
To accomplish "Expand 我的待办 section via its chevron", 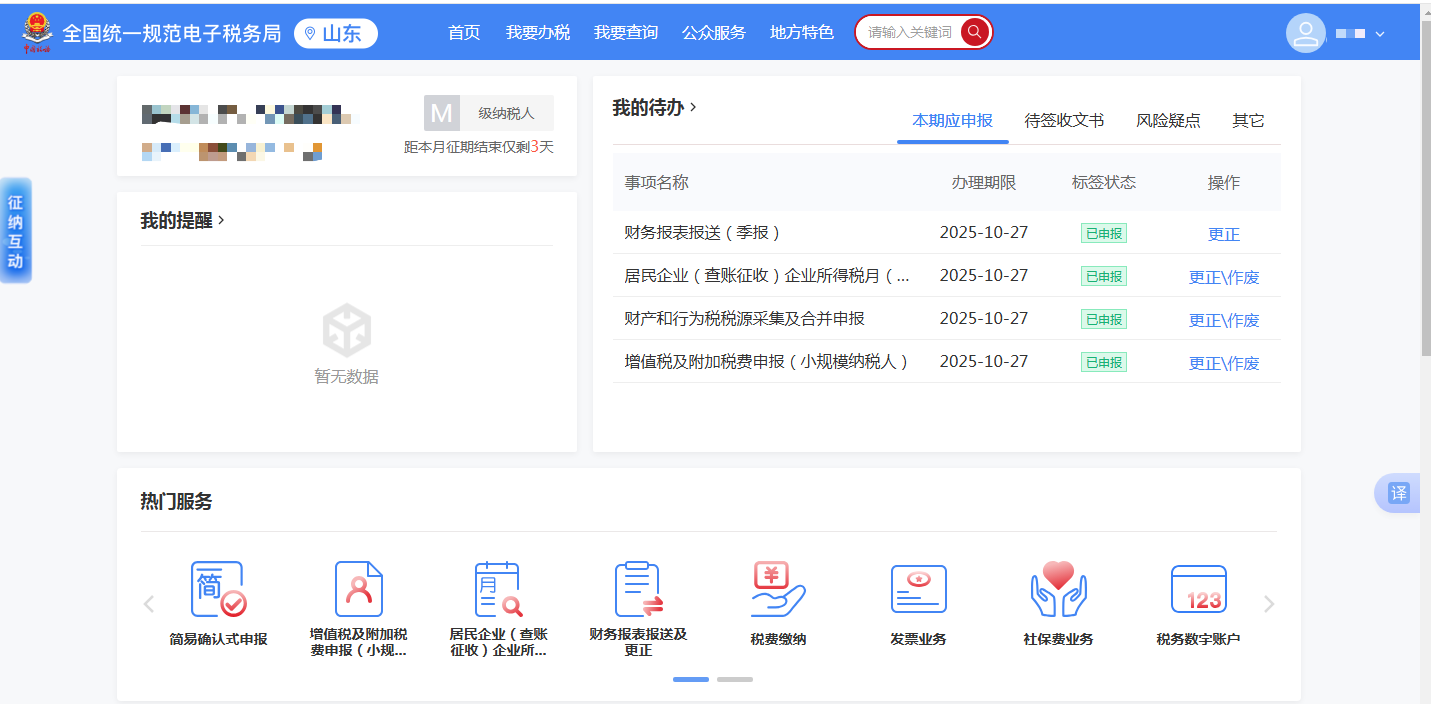I will (693, 106).
